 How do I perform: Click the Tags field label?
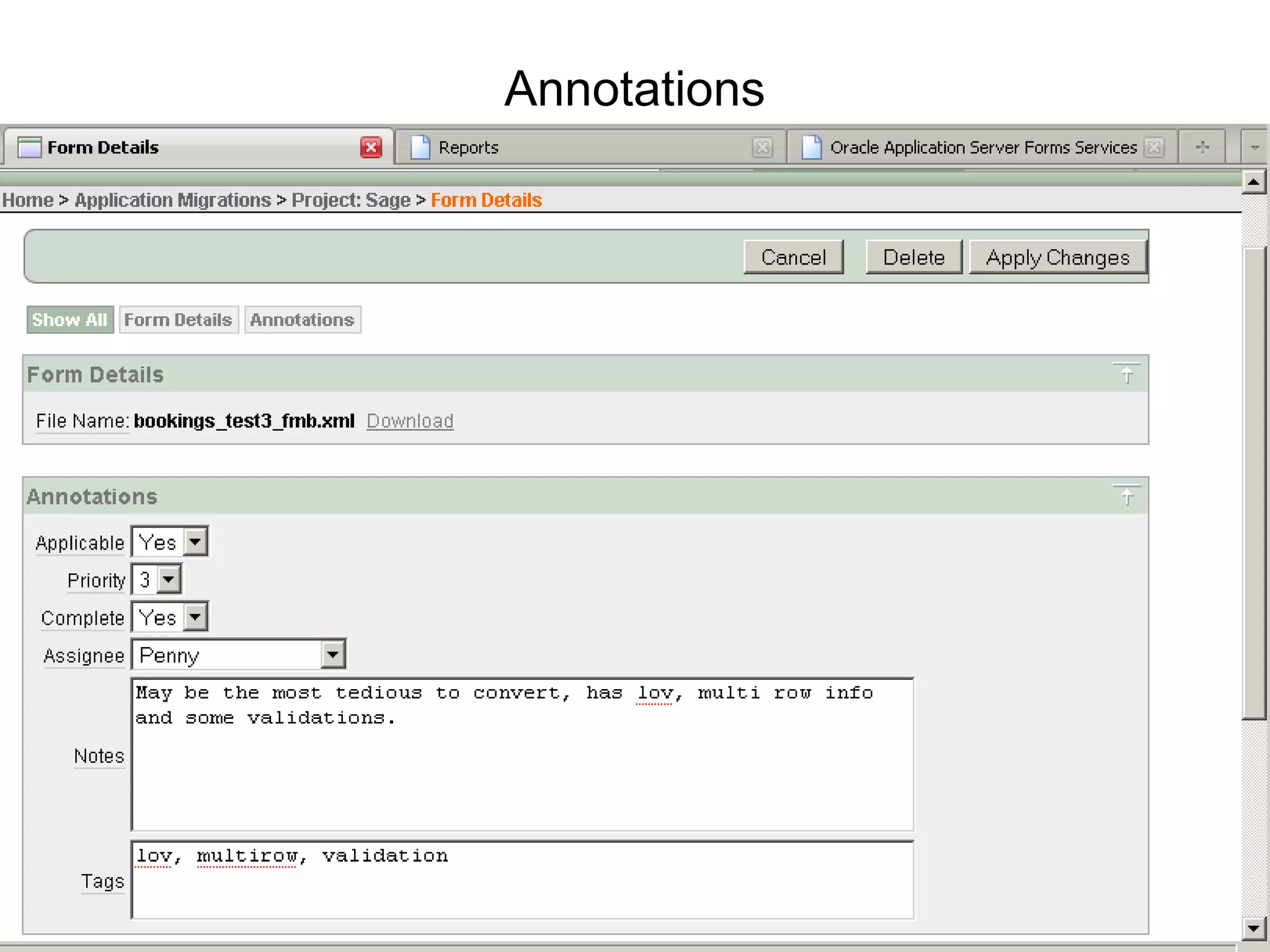point(103,881)
